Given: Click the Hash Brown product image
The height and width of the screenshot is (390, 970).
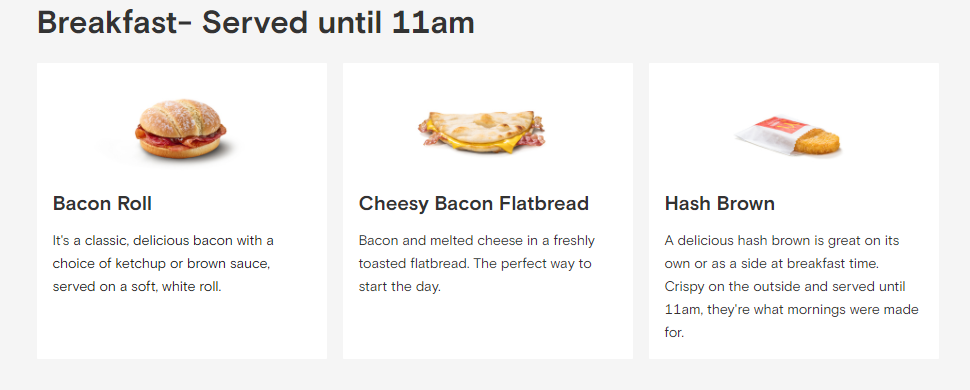Looking at the screenshot, I should [x=788, y=136].
